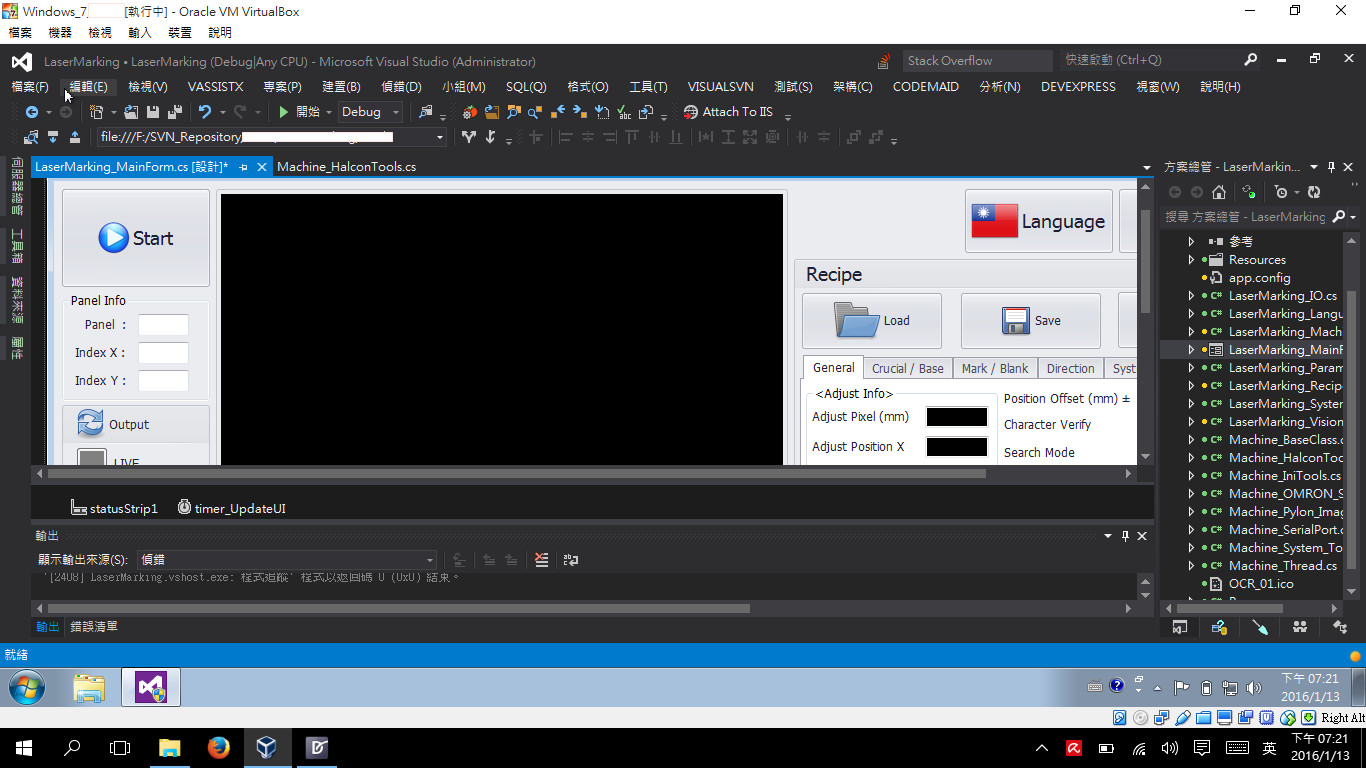Screen dimensions: 1366x768
Task: Expand the Resources folder node
Action: pos(1191,260)
